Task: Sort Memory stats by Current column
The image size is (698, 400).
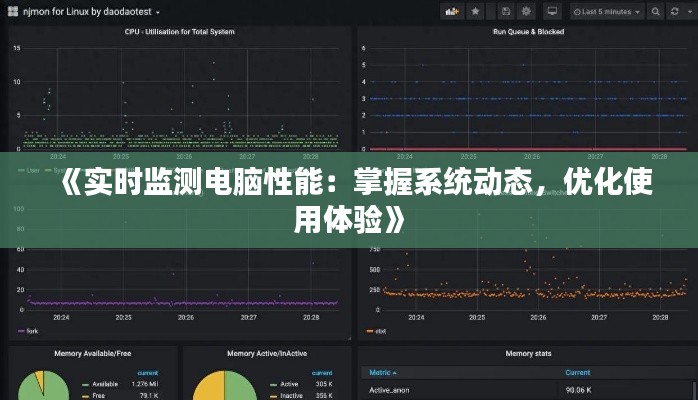Action: [577, 372]
